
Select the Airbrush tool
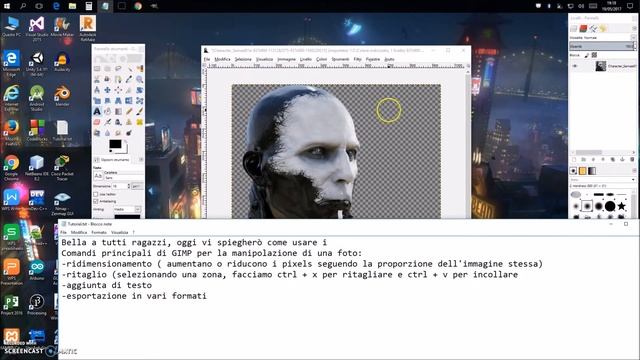107,122
